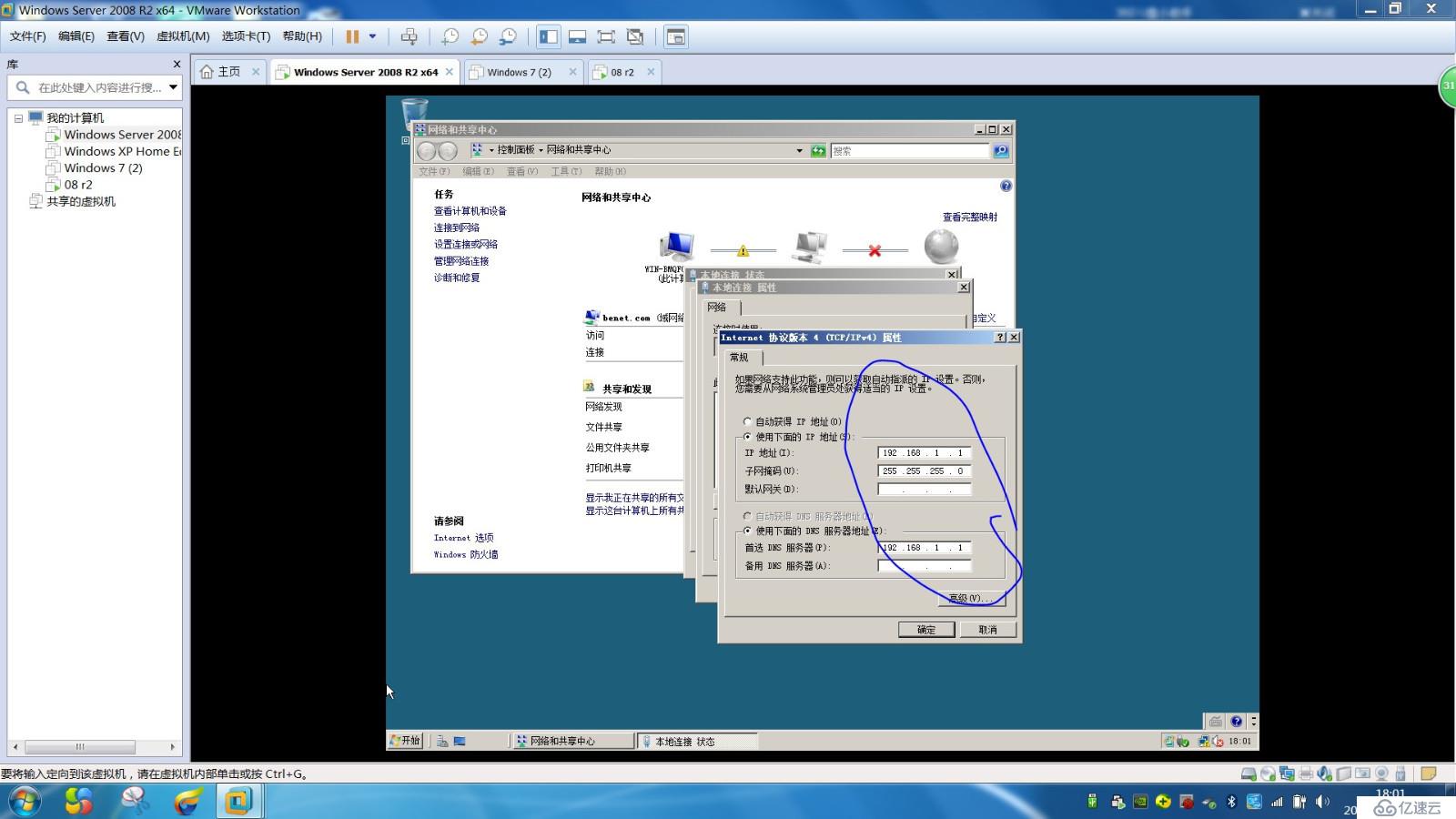Viewport: 1456px width, 819px height.
Task: Revert to snapshot using the toolbar icon
Action: [479, 36]
